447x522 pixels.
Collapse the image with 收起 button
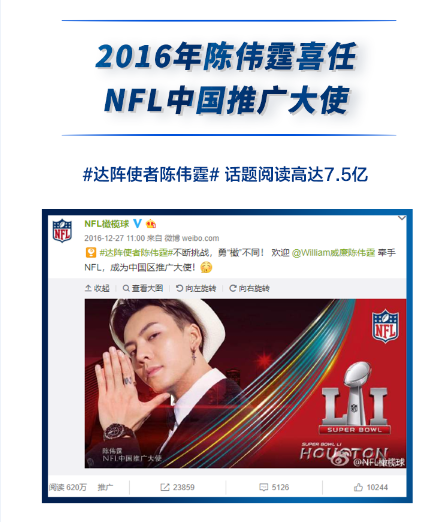point(97,288)
